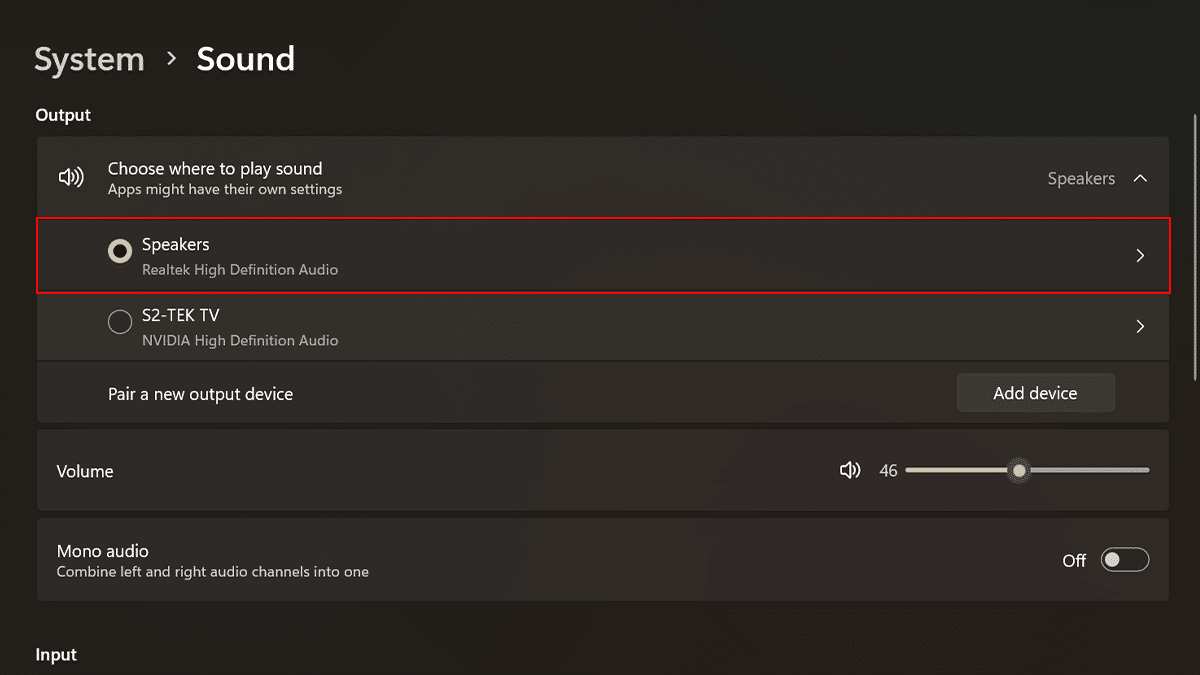1200x675 pixels.
Task: Click the volume slider thumb
Action: click(x=1019, y=470)
